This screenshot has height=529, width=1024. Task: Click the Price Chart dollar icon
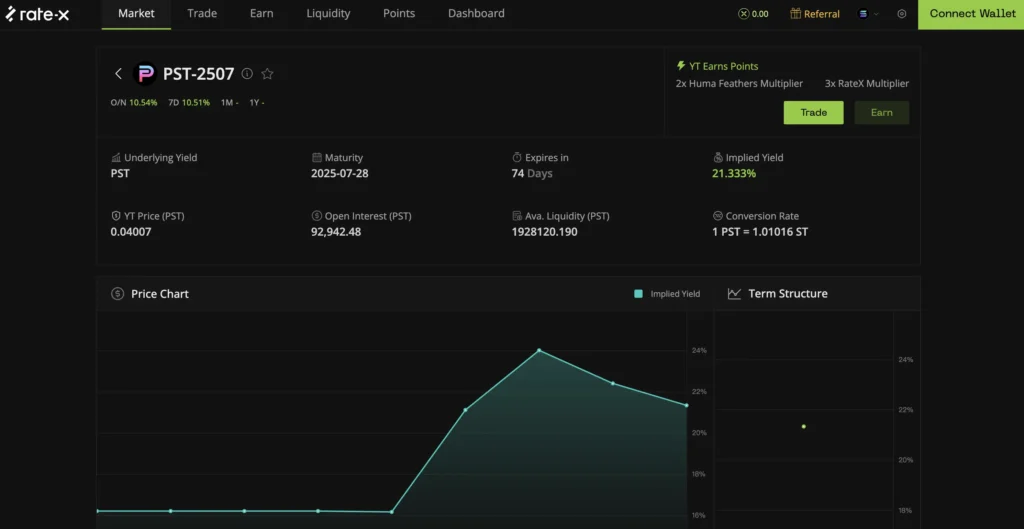click(x=118, y=294)
